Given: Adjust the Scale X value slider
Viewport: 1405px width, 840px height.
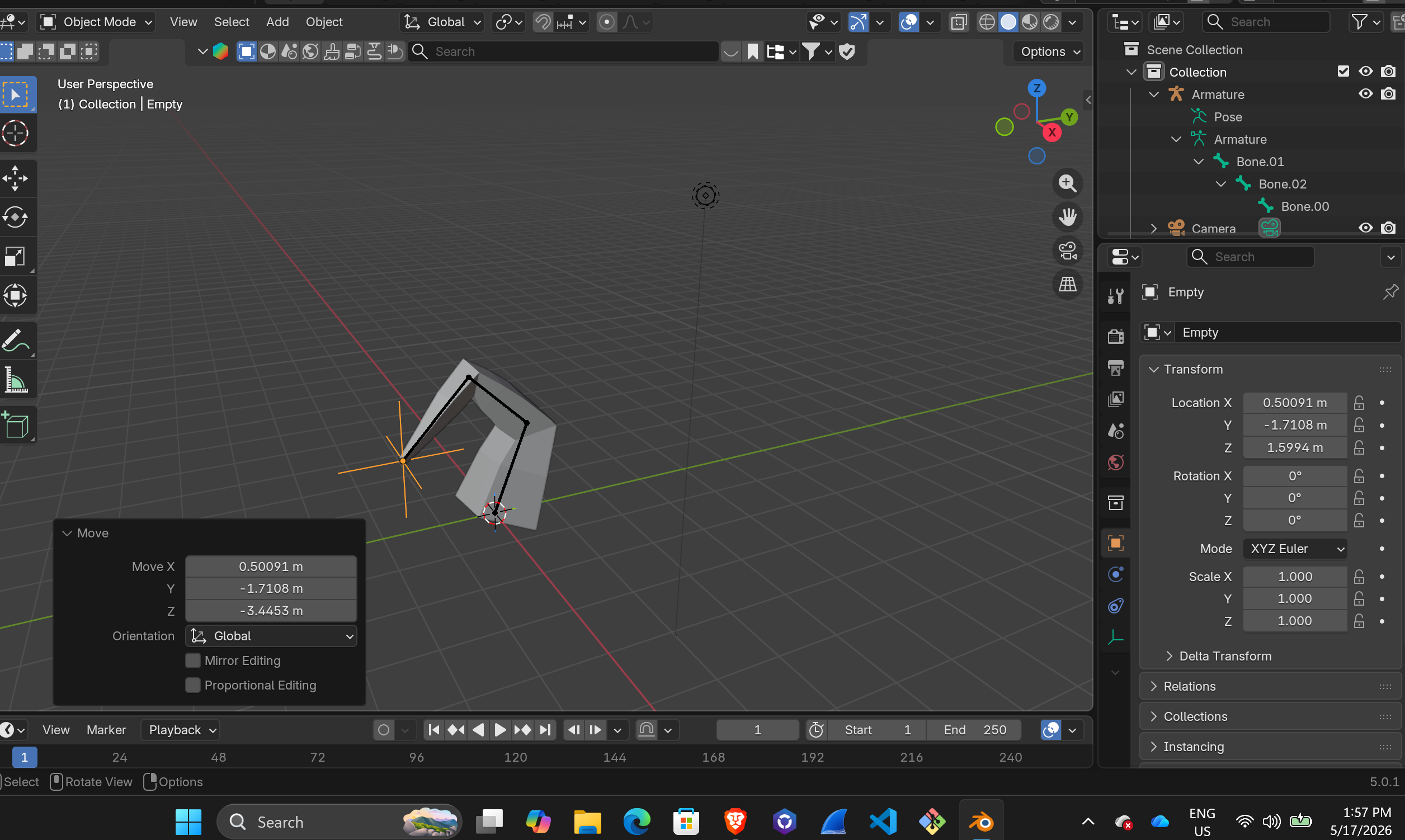Looking at the screenshot, I should pyautogui.click(x=1295, y=576).
